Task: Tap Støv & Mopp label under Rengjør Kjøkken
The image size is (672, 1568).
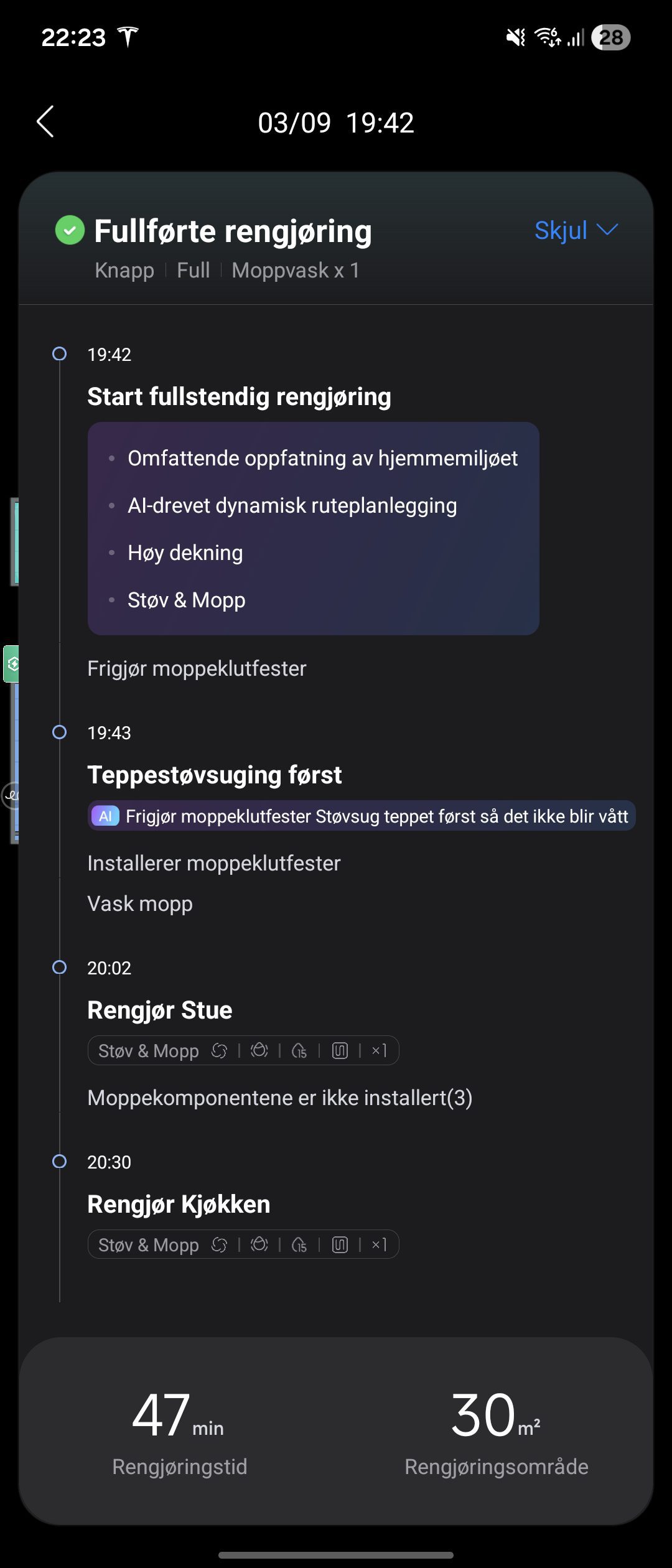Action: [149, 1245]
